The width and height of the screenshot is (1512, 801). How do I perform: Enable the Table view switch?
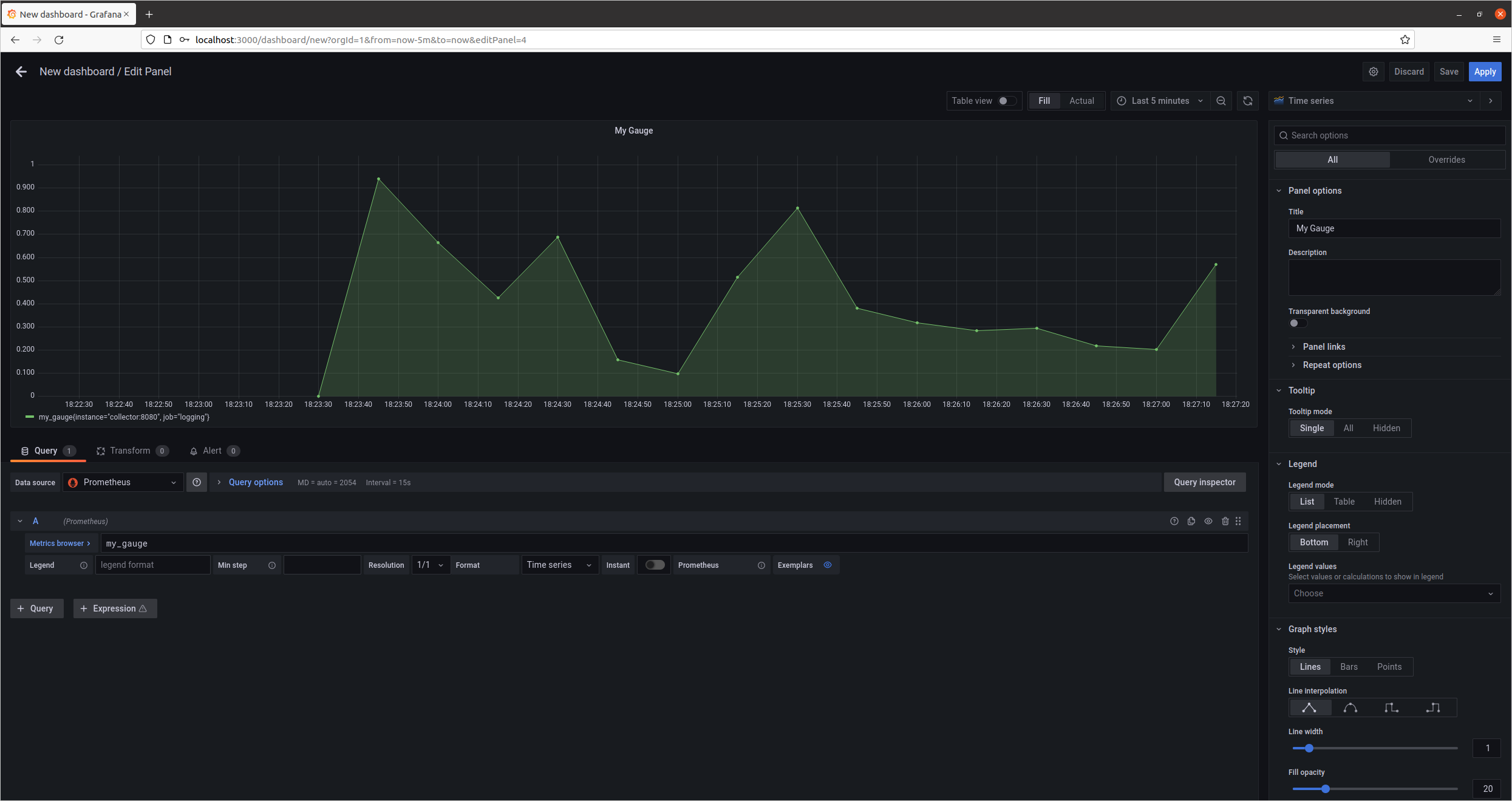(x=1007, y=101)
